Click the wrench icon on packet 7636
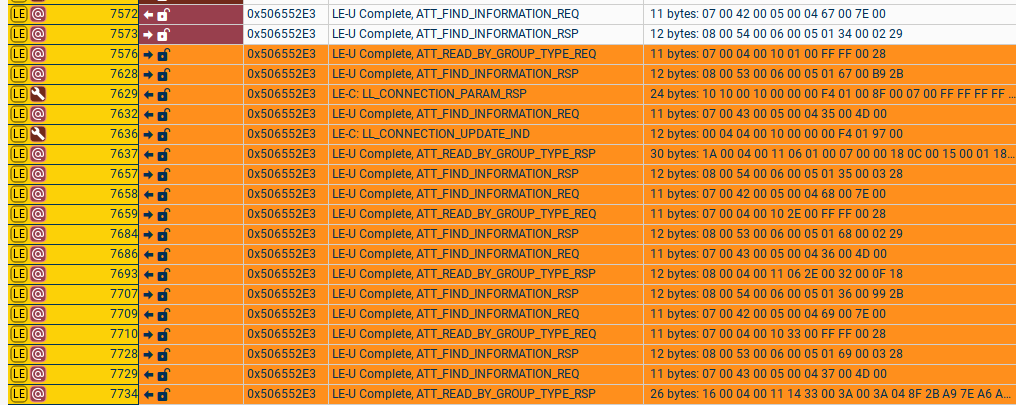 (x=38, y=134)
